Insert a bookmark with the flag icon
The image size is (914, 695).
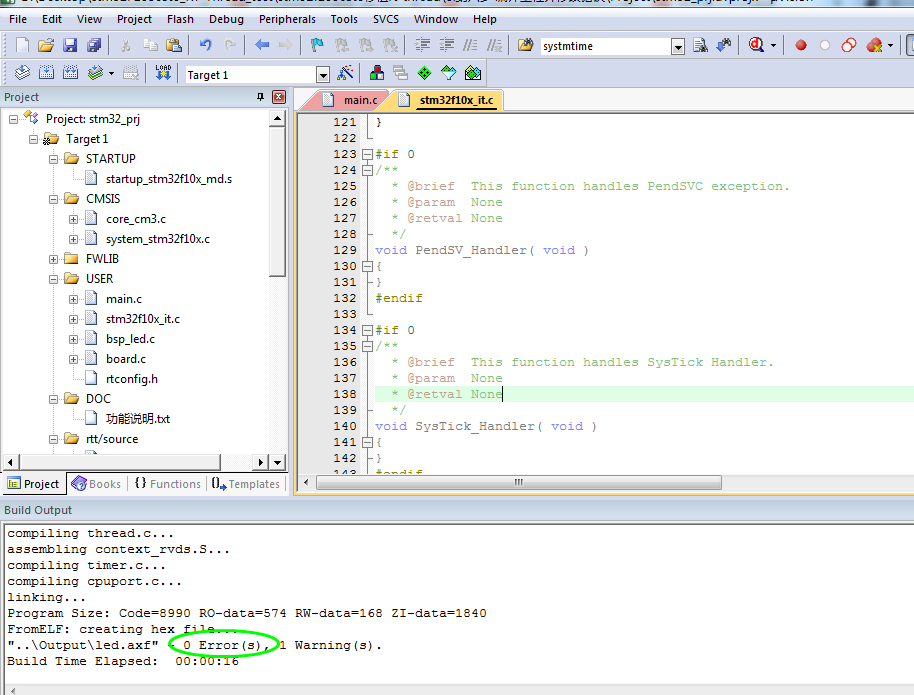317,45
